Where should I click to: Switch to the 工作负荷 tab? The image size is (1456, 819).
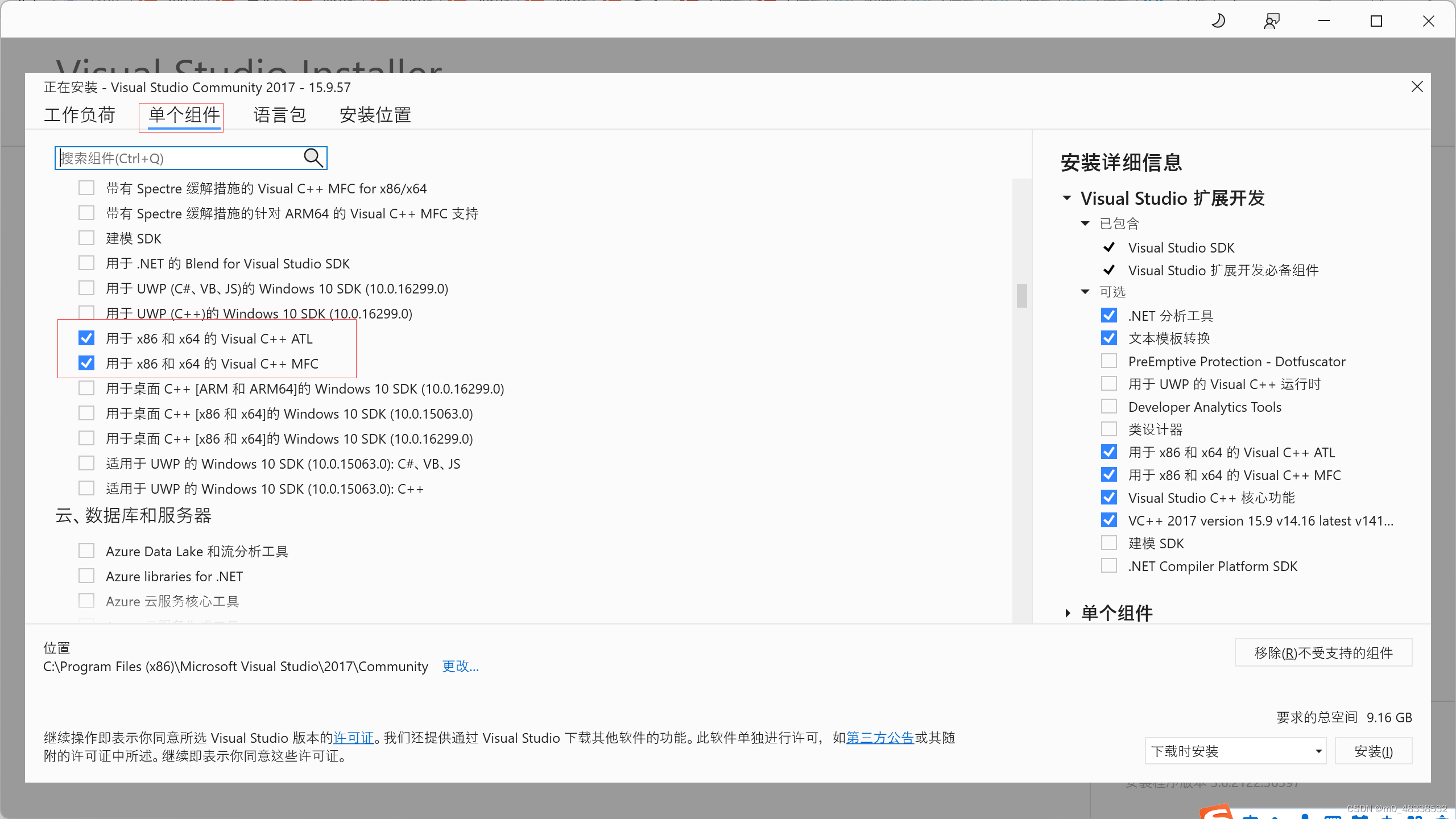pos(80,115)
